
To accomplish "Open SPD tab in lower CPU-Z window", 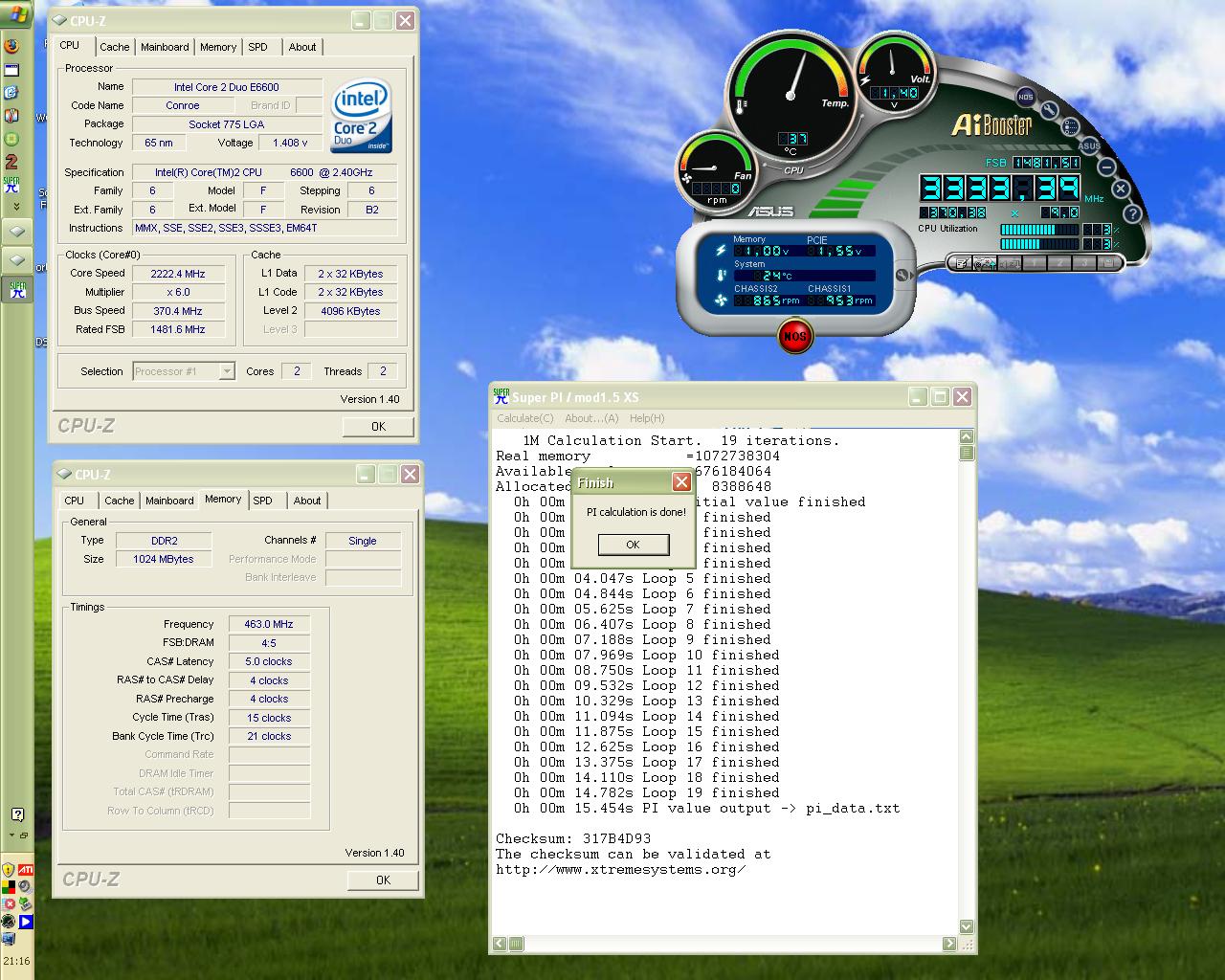I will (262, 501).
